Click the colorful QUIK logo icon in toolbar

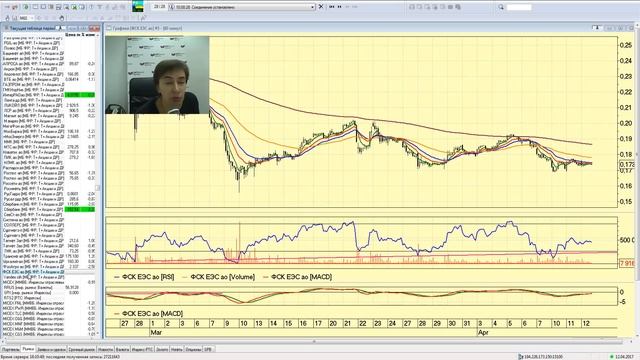coord(138,6)
